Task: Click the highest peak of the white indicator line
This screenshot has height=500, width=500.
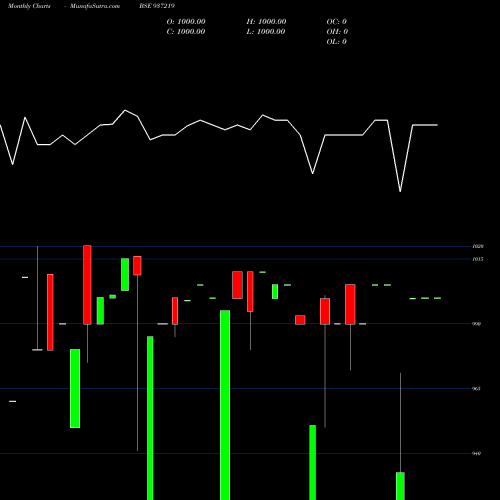Action: [x=125, y=110]
